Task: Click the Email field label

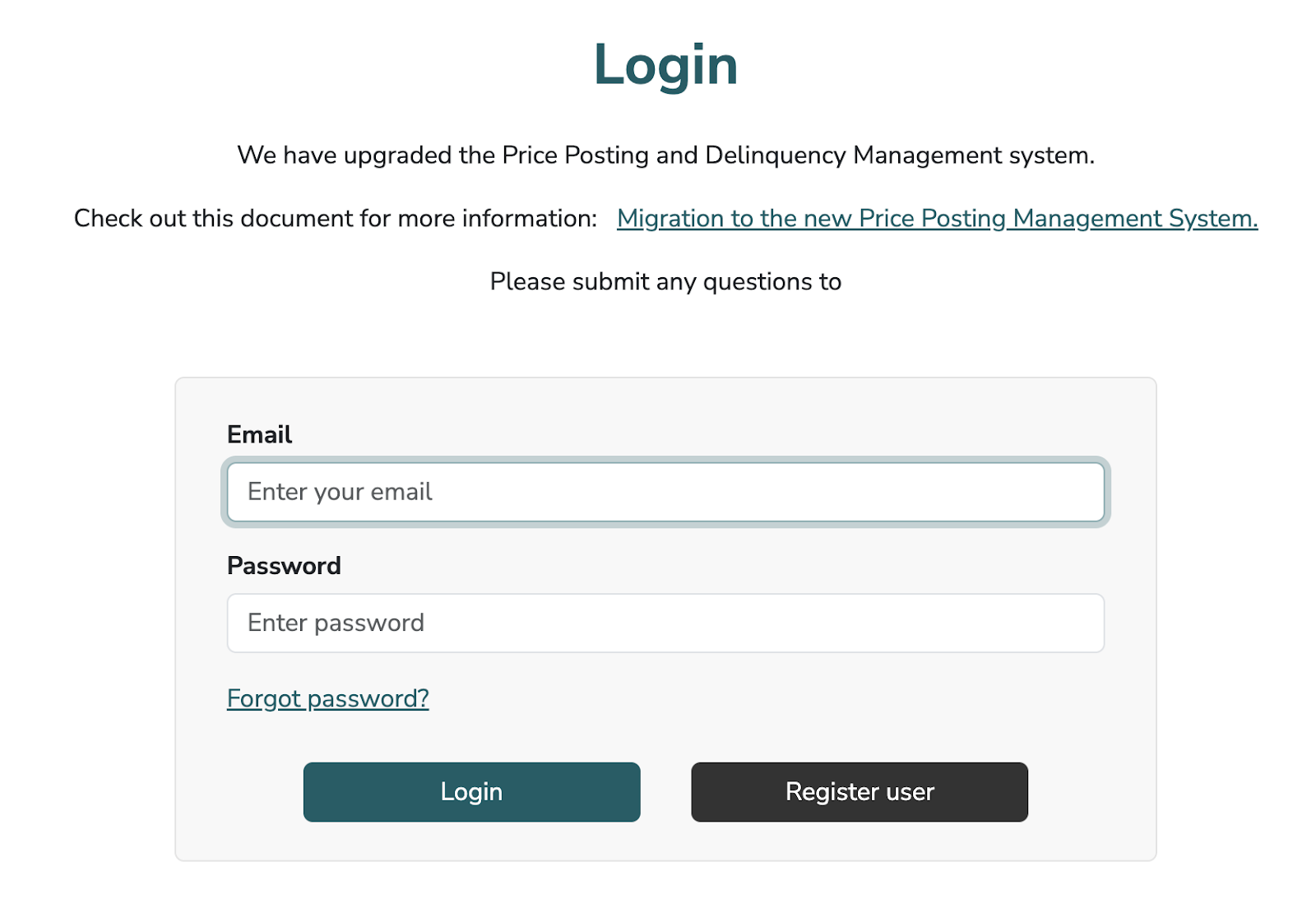Action: 259,434
